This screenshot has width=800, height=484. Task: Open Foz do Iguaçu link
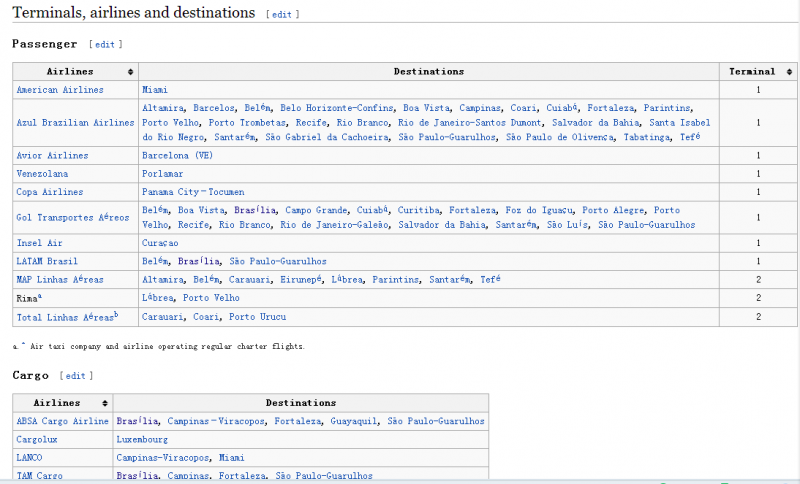(x=539, y=210)
